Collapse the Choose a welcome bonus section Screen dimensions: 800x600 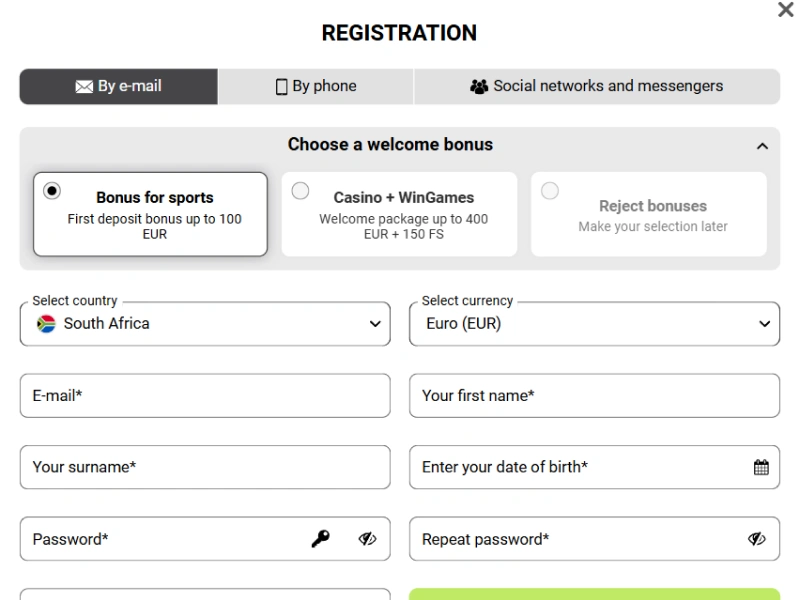point(764,144)
